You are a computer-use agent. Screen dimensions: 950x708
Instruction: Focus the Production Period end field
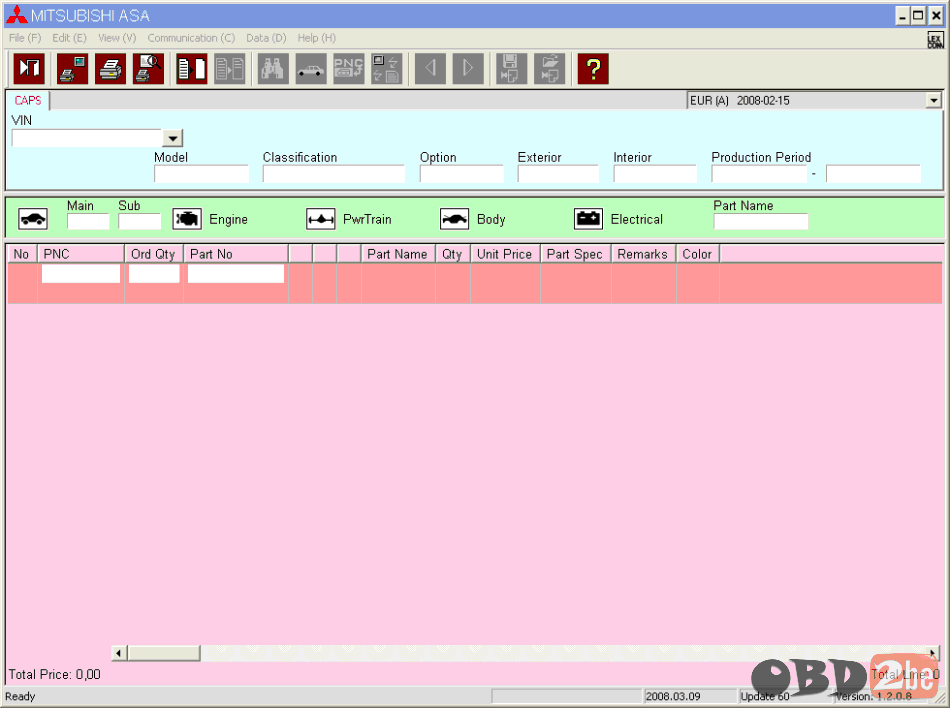[x=873, y=174]
